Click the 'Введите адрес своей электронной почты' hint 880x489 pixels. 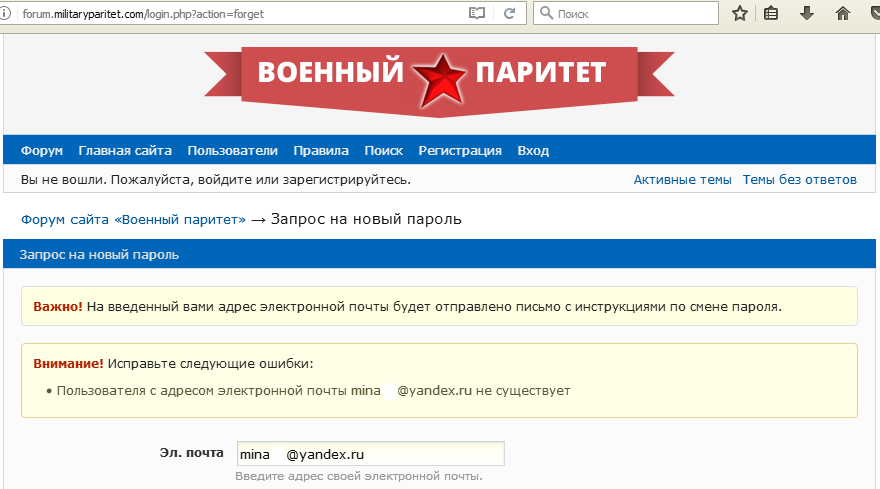click(359, 476)
